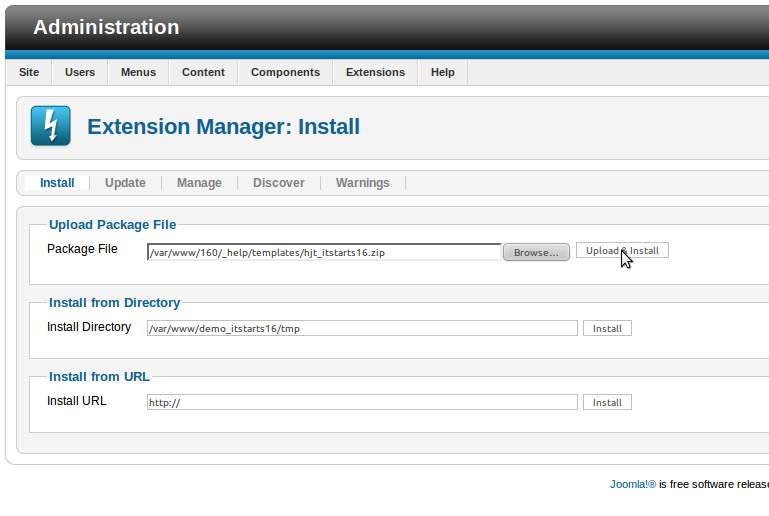The image size is (769, 516).
Task: Click the Extension Manager lightning bolt icon
Action: 50,126
